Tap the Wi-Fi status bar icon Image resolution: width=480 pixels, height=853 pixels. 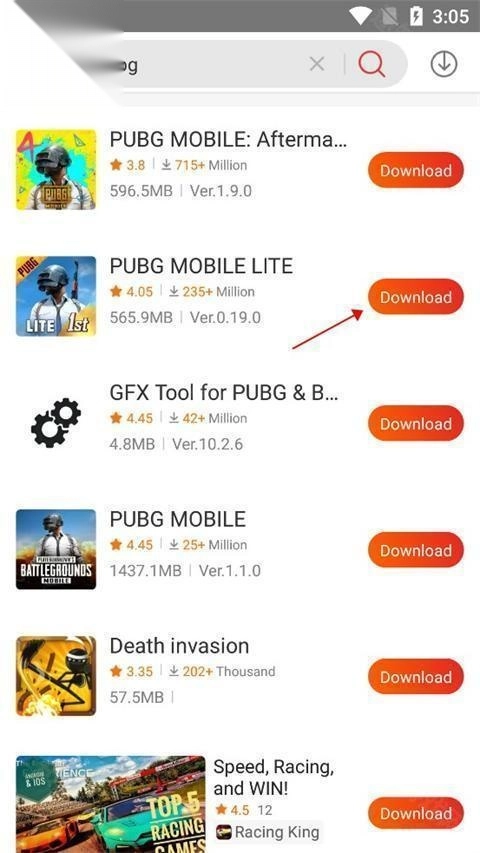[x=362, y=16]
